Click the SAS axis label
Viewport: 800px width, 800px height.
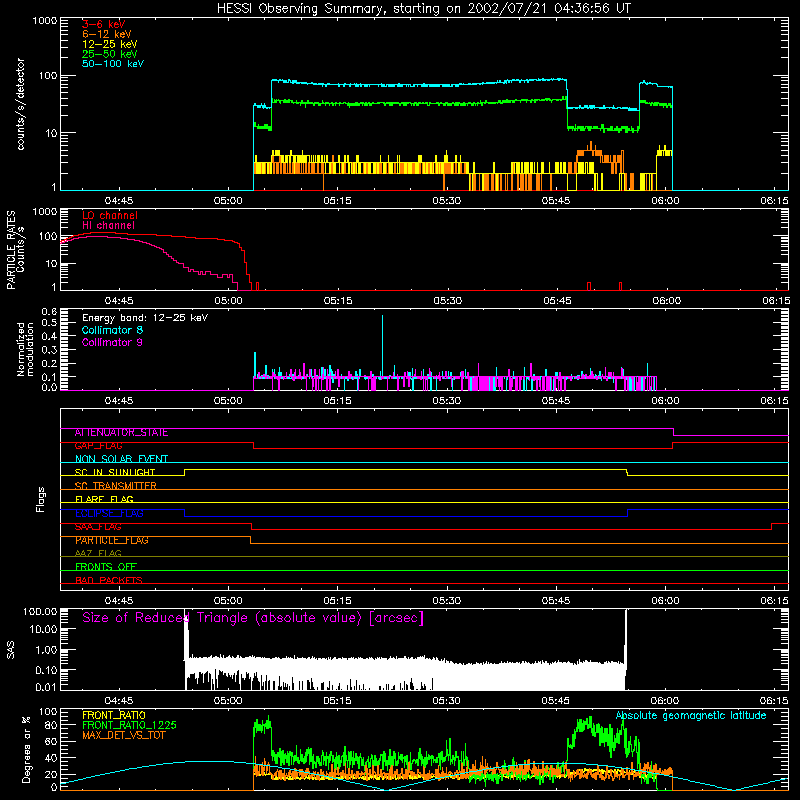tap(11, 649)
